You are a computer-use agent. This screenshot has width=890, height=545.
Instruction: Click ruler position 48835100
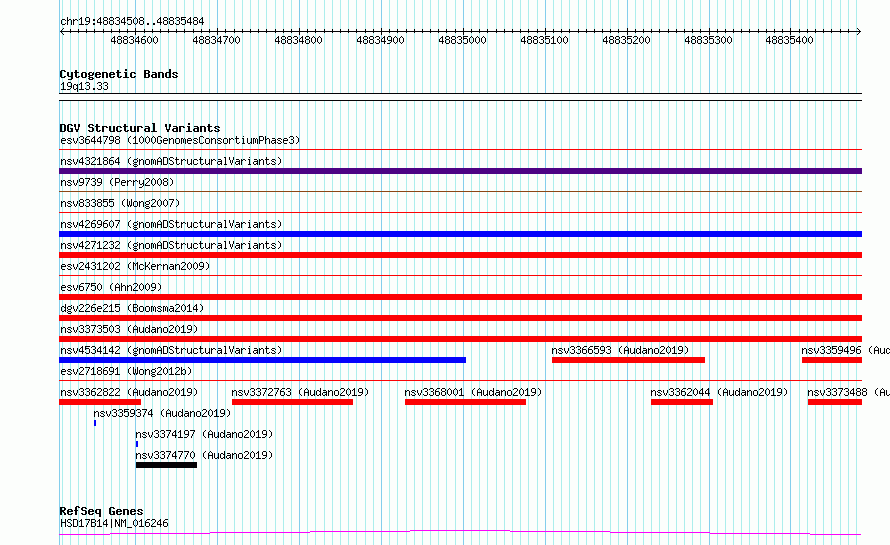(x=544, y=40)
